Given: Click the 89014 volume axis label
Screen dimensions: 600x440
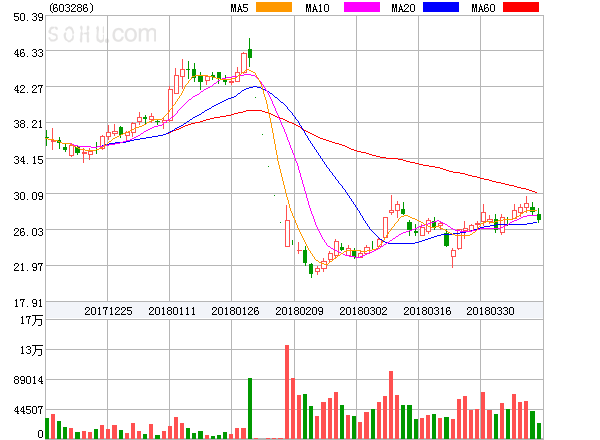Looking at the screenshot, I should (x=28, y=380).
